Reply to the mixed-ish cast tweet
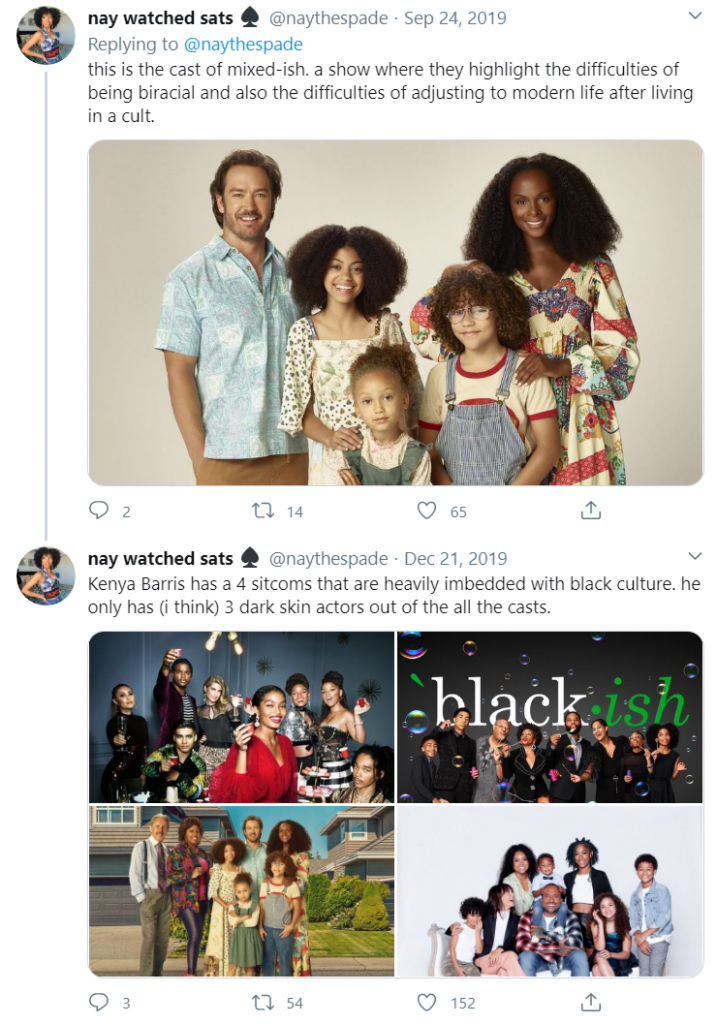717x1024 pixels. [x=99, y=510]
